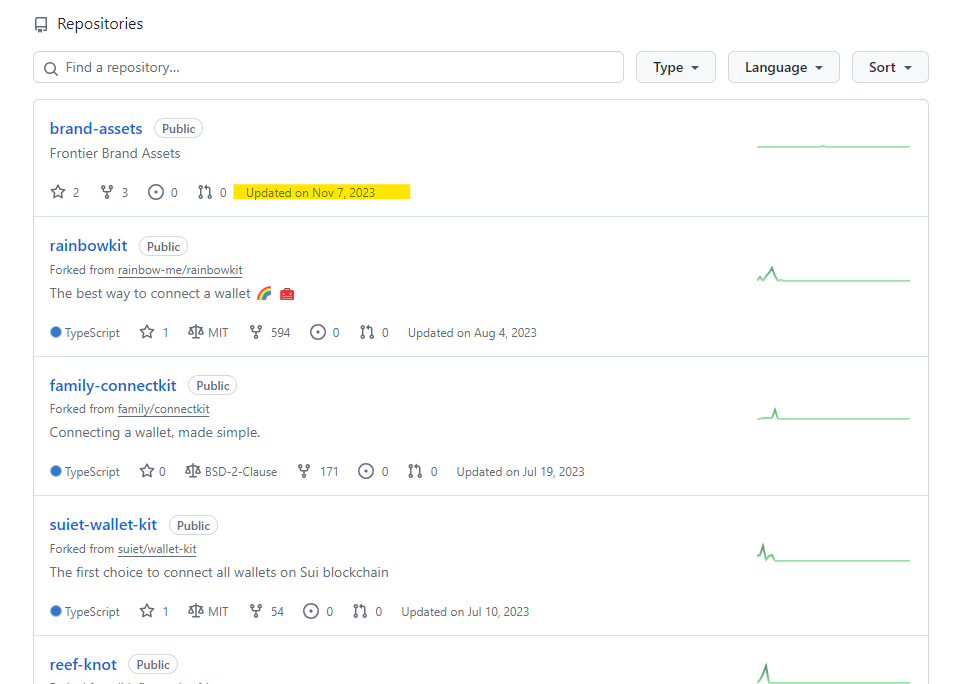Click the Sui blockchain wallets description
The image size is (958, 684).
[x=219, y=572]
